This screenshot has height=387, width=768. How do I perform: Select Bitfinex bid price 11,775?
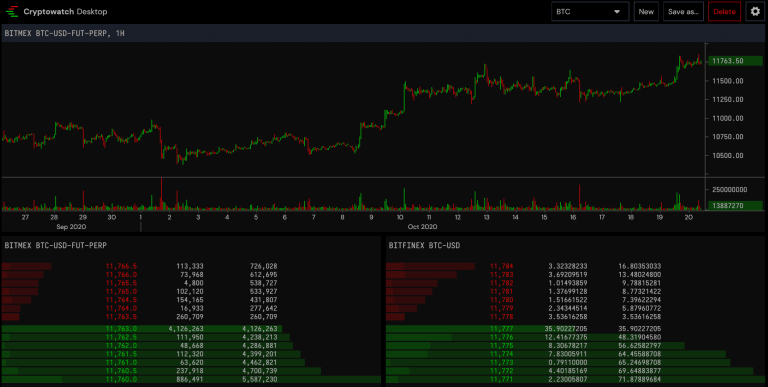pos(502,346)
